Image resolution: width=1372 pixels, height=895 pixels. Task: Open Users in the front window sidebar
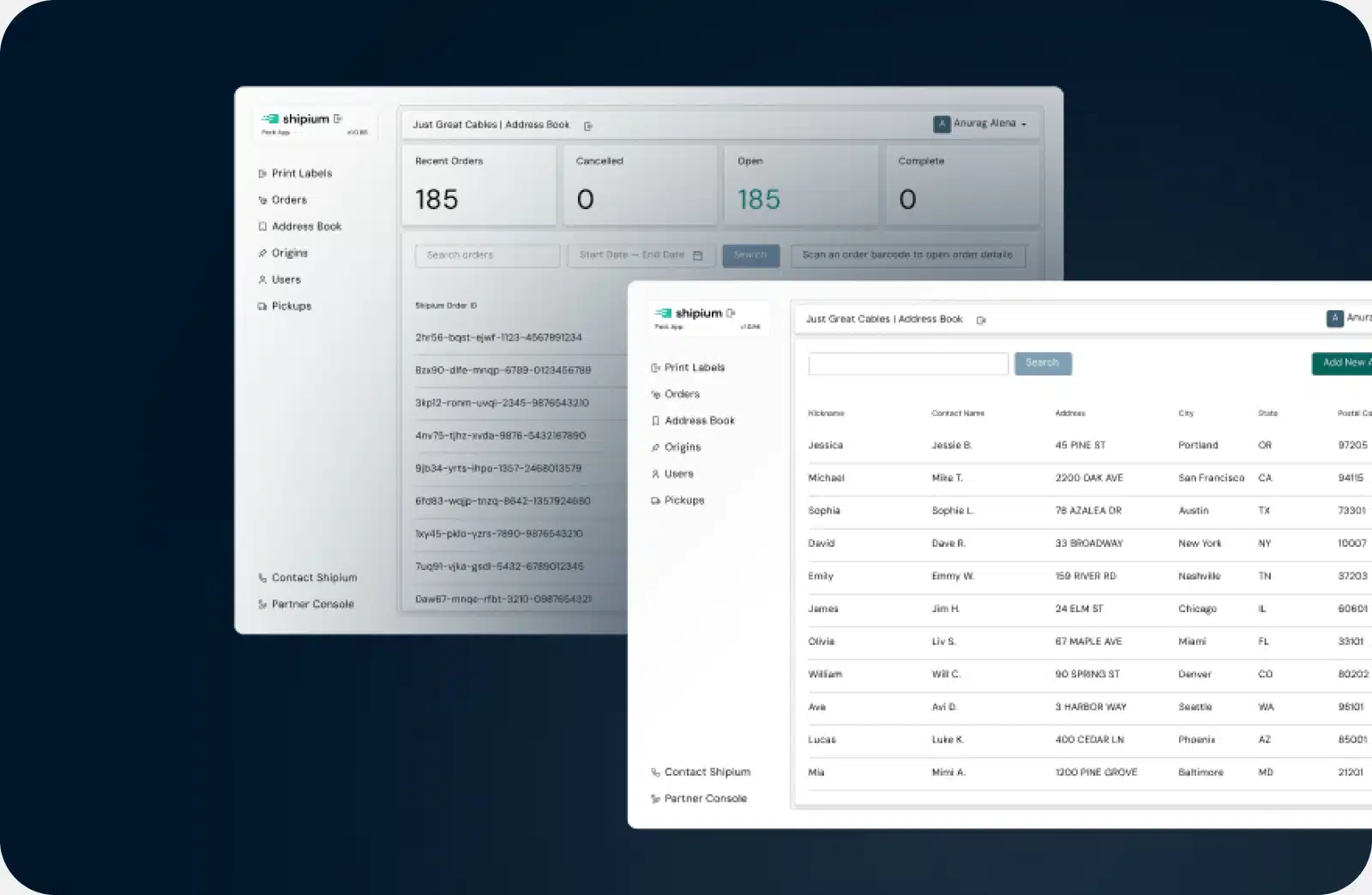671,474
